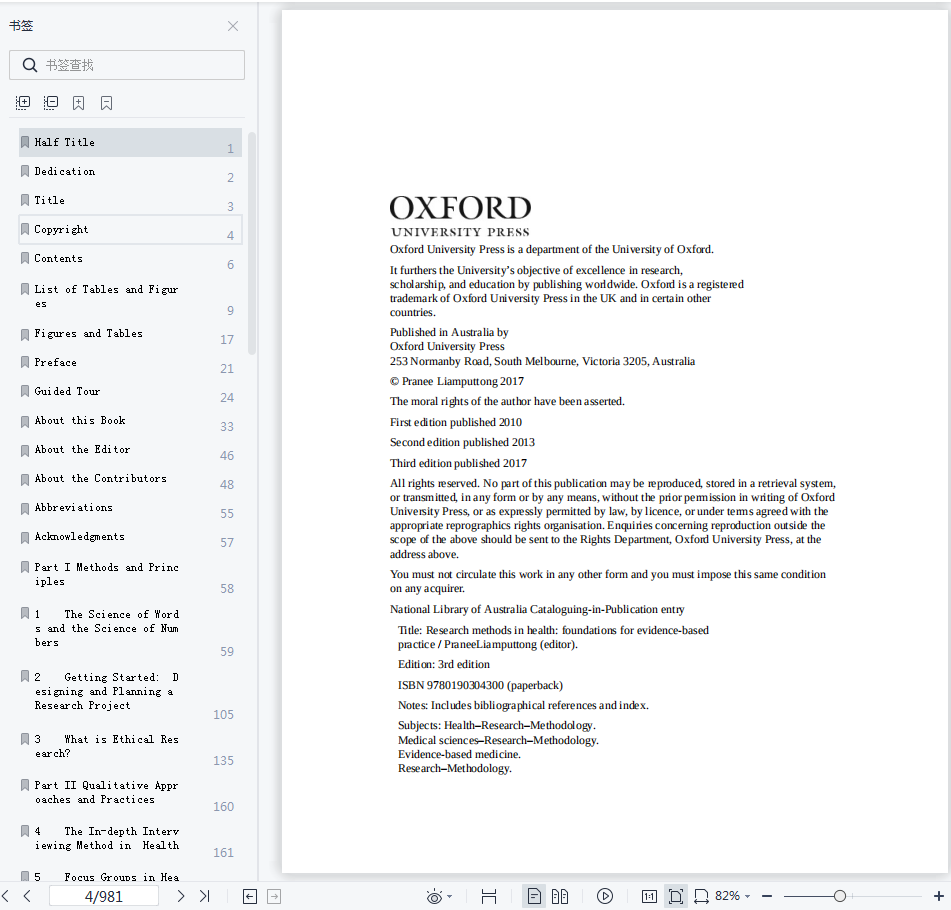Click the bookmark search field

127,65
